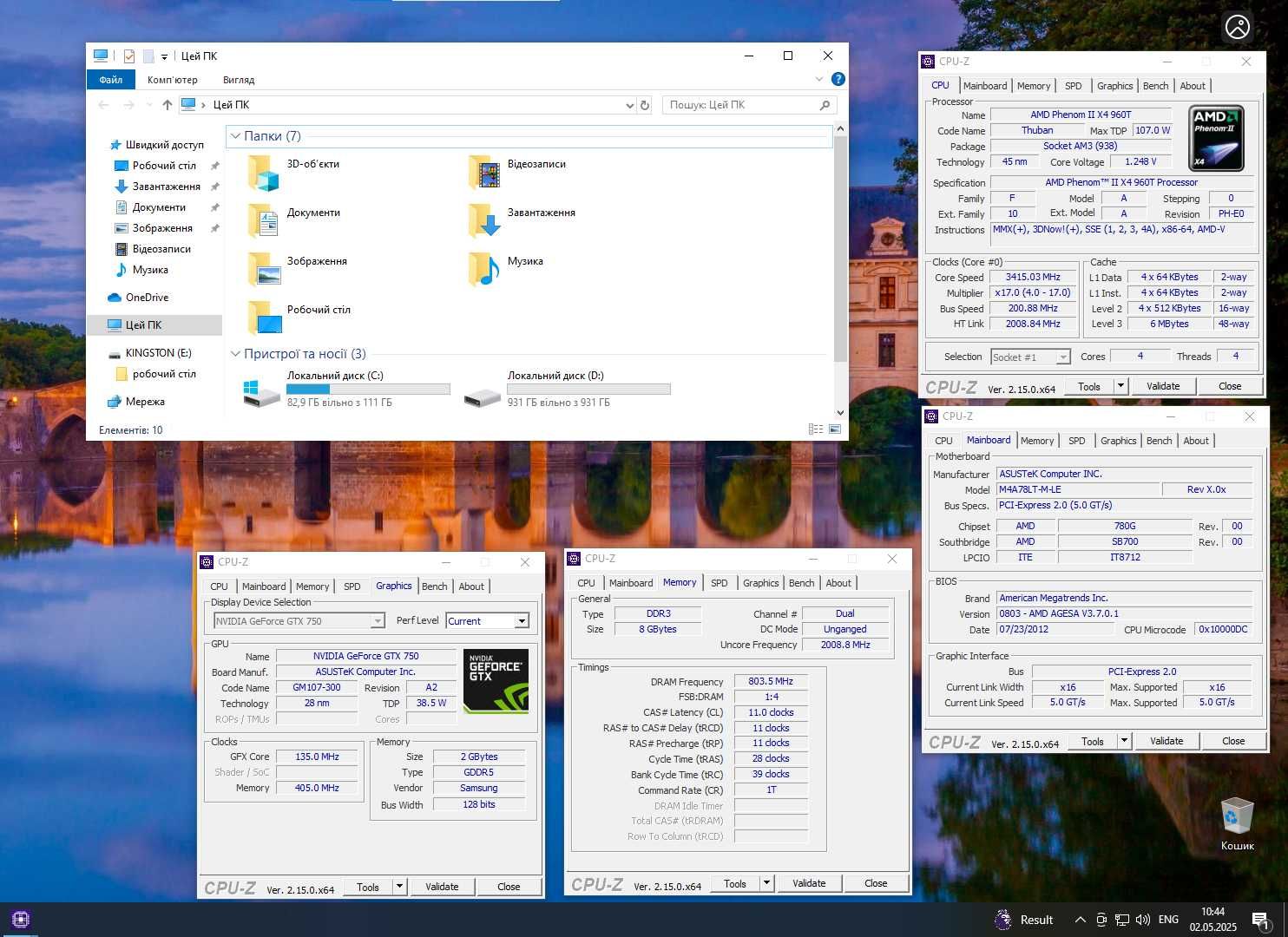This screenshot has width=1288, height=937.
Task: Click the user account icon at top right
Action: (x=1237, y=27)
